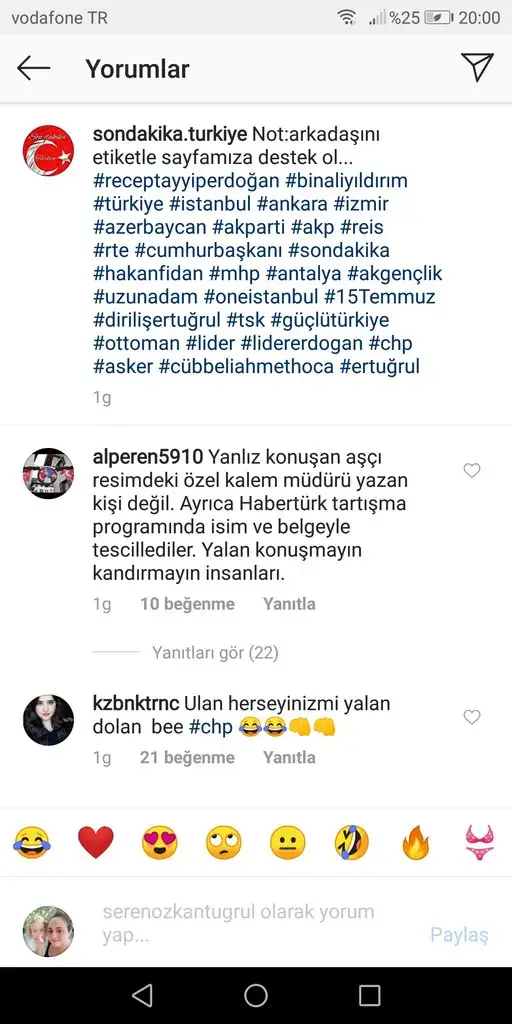Insert the red heart emoji

pos(95,842)
